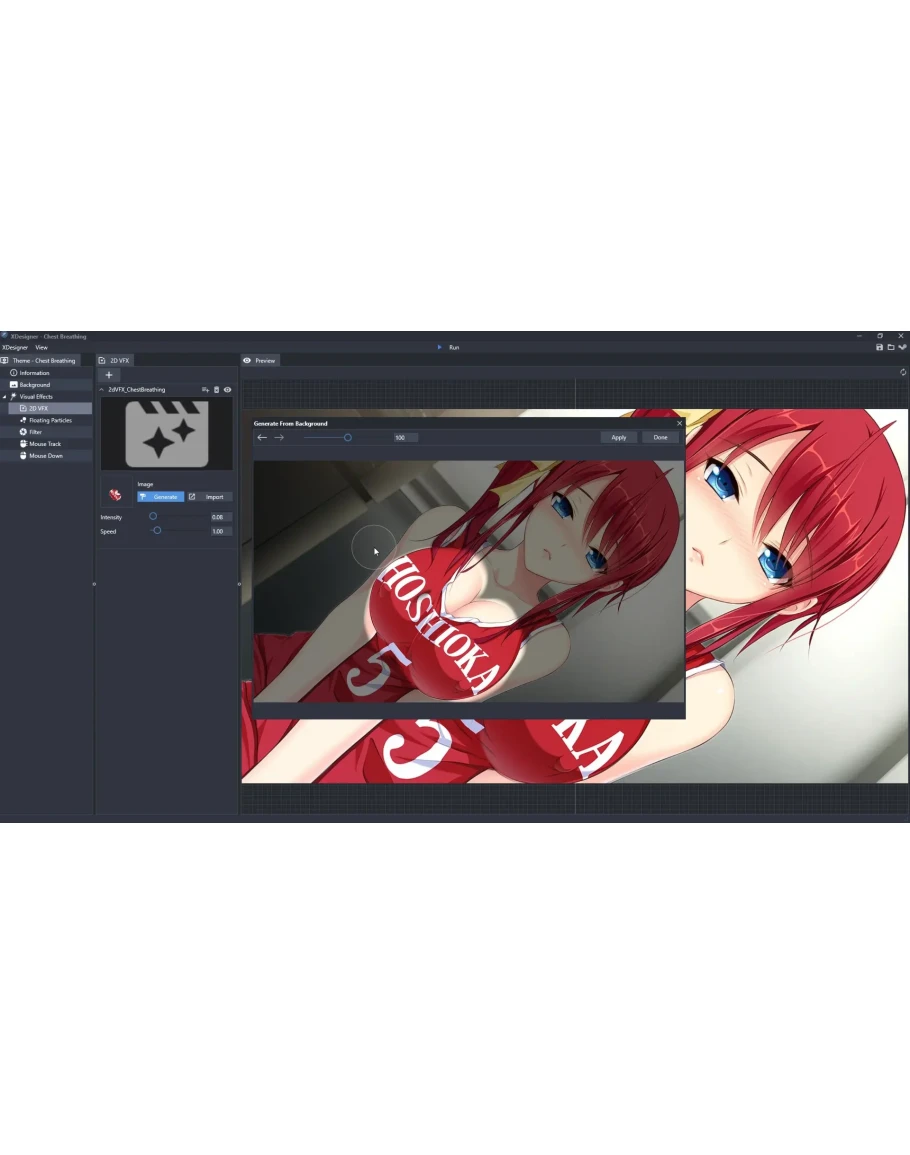Switch to the Preview tab
Screen dimensions: 910x1155
pyautogui.click(x=260, y=360)
